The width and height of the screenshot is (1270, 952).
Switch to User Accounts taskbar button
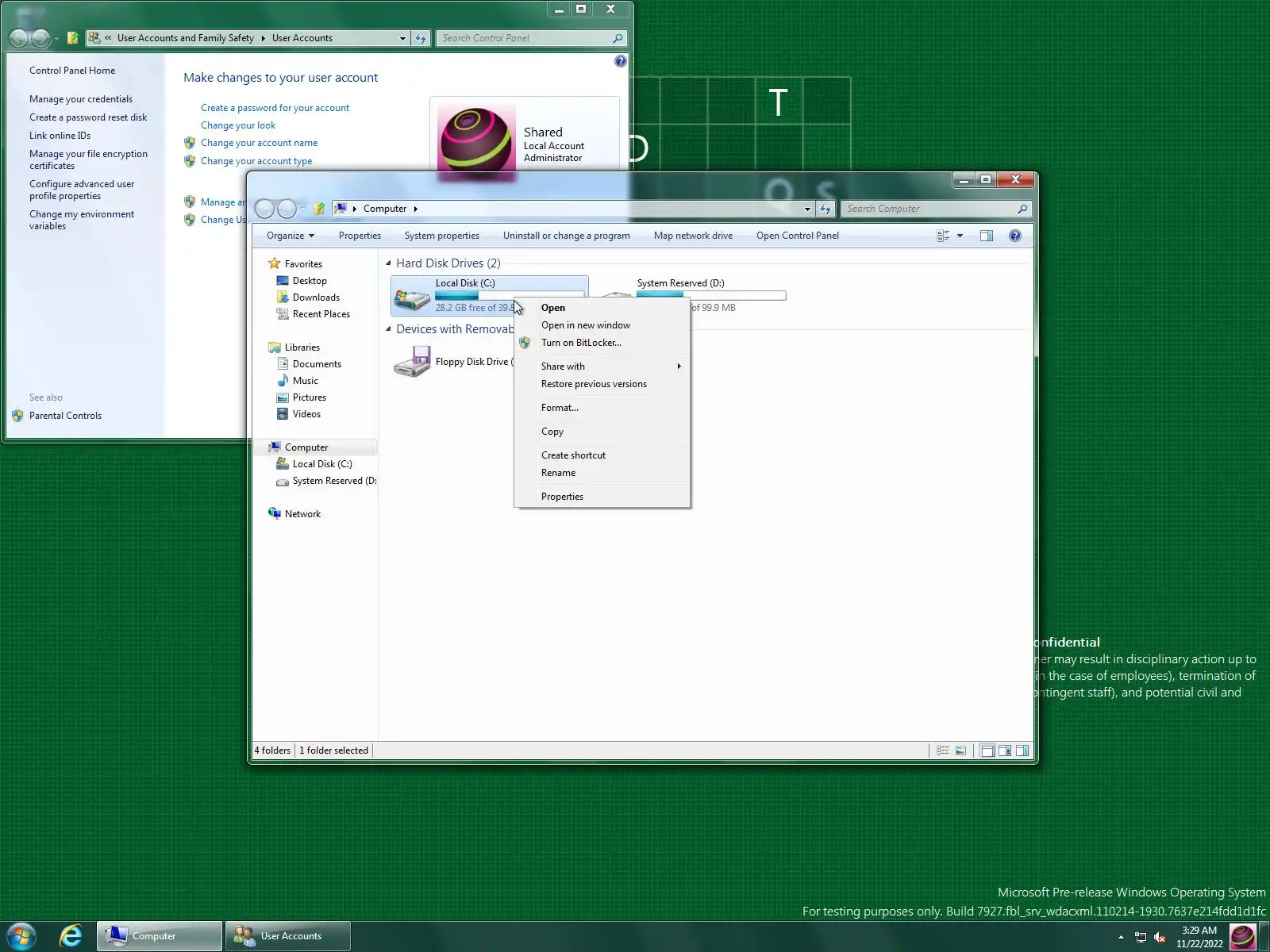click(288, 936)
